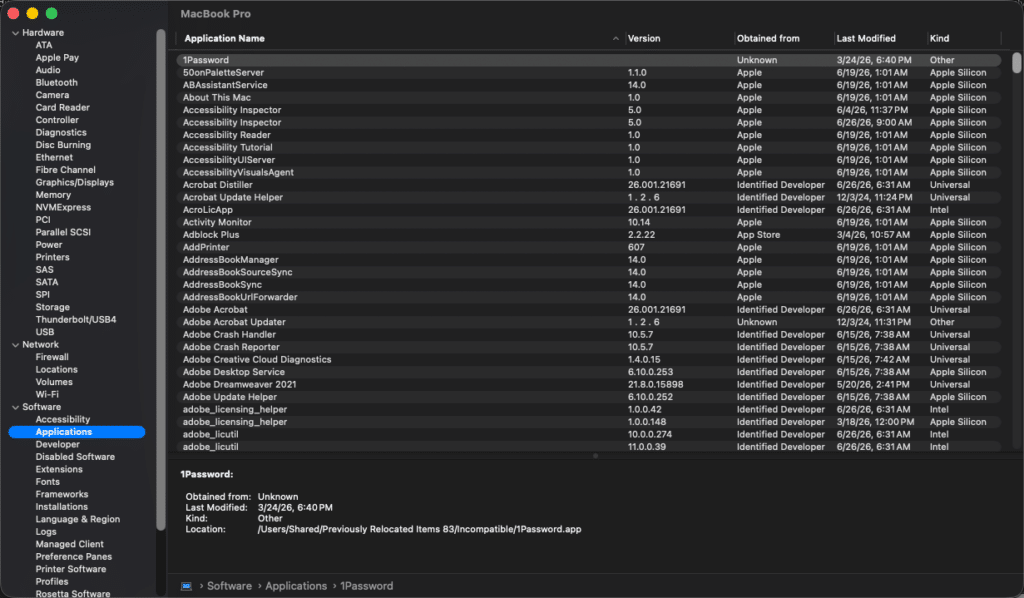The height and width of the screenshot is (598, 1024).
Task: Click the Application Name sort arrow indicator
Action: (x=615, y=39)
